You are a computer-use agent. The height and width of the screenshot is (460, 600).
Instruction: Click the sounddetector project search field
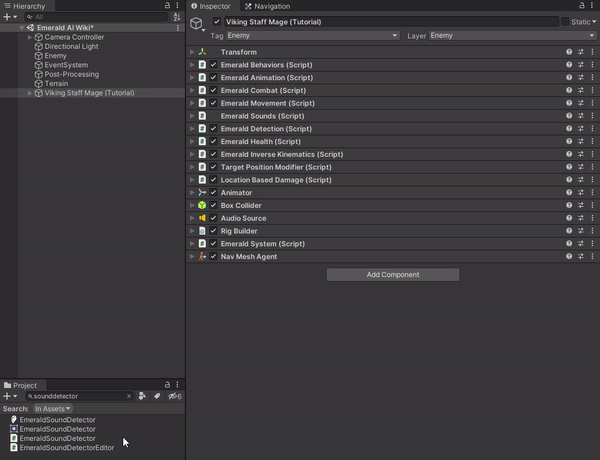coord(78,397)
